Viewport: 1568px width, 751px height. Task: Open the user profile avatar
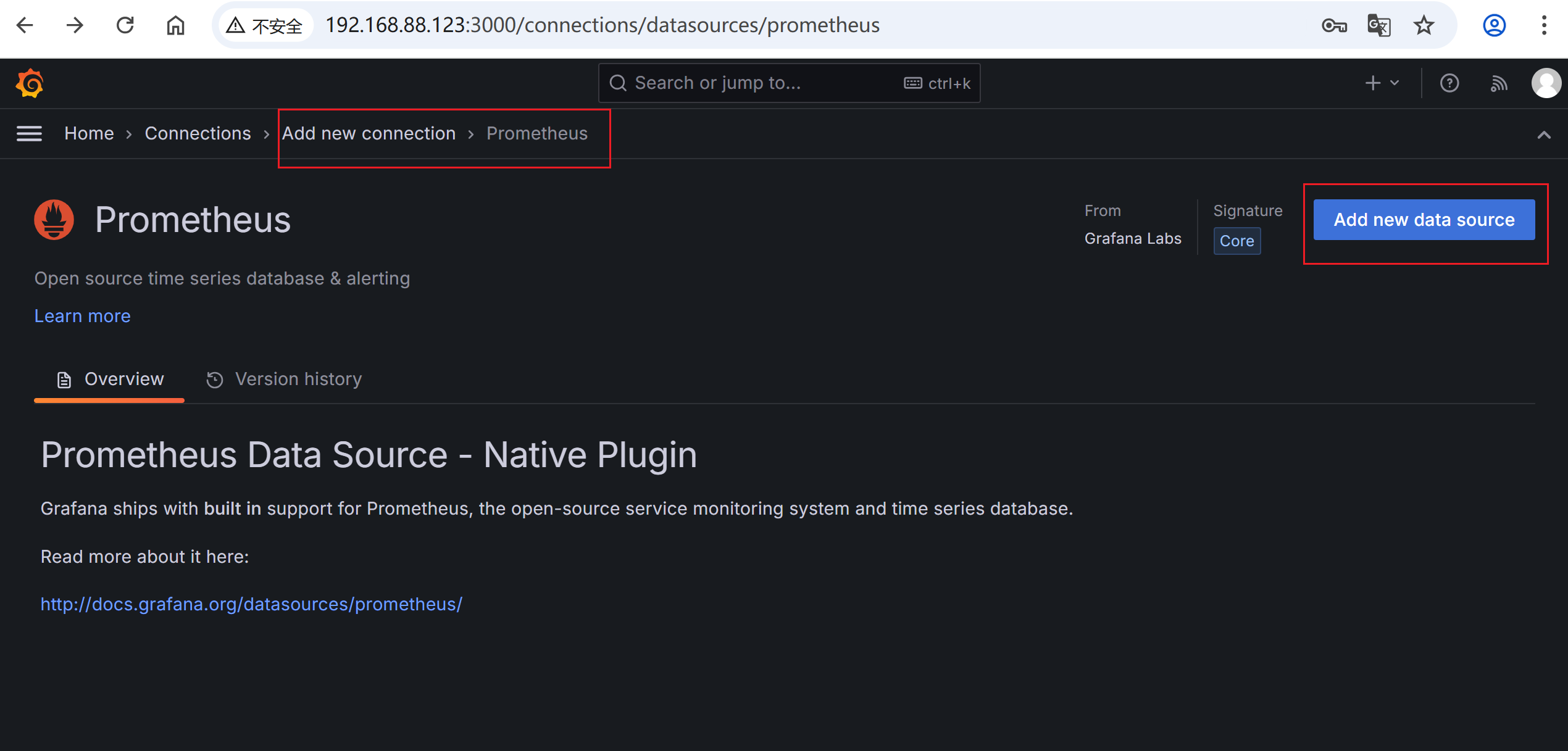click(1546, 83)
